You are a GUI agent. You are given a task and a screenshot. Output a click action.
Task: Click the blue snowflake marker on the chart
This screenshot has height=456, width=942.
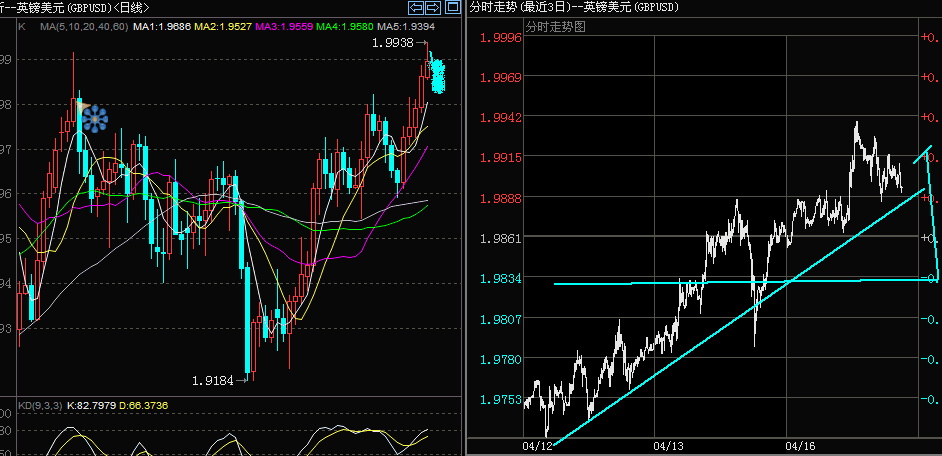click(94, 120)
